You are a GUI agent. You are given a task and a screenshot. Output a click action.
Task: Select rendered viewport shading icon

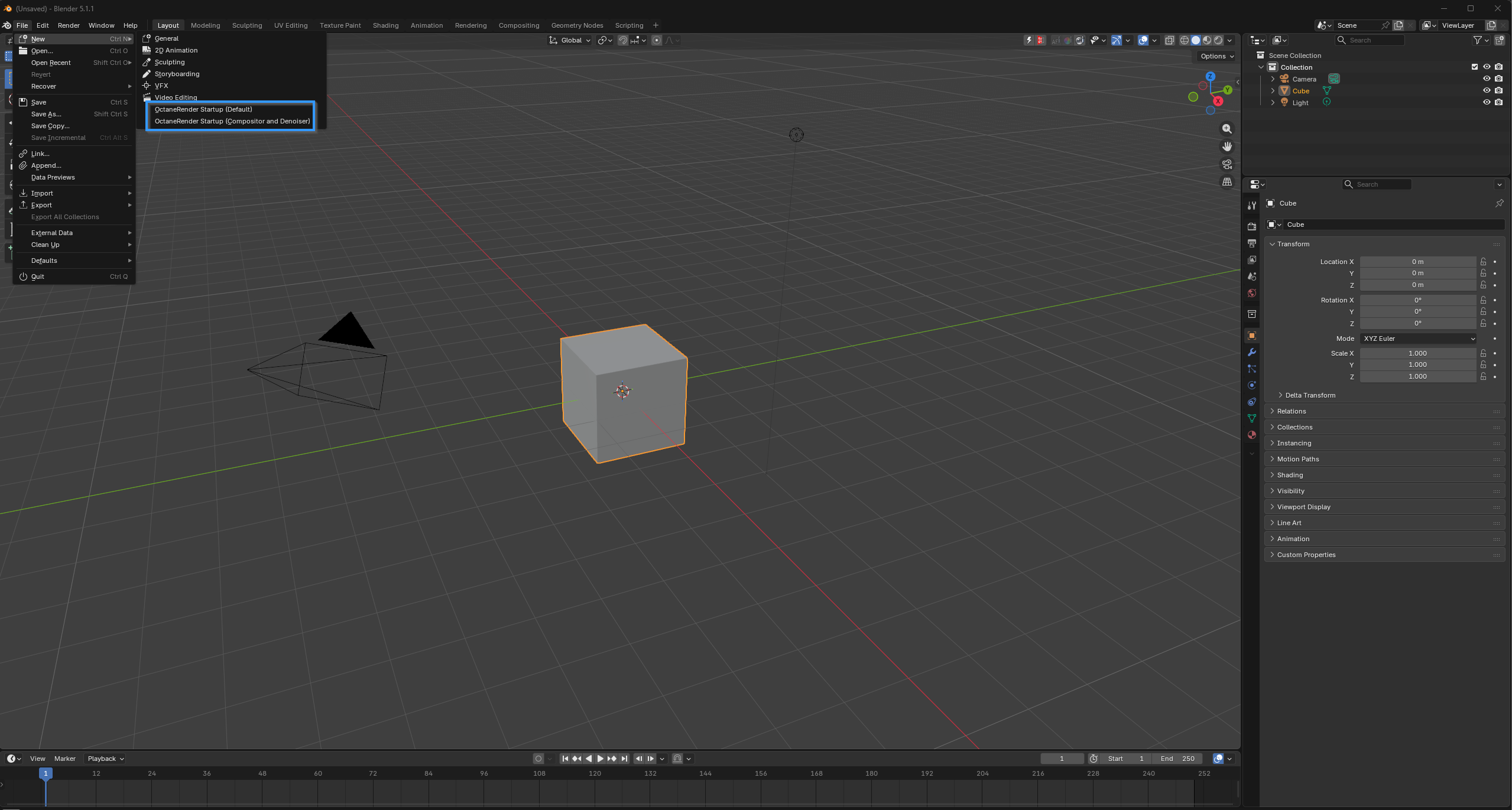point(1218,40)
